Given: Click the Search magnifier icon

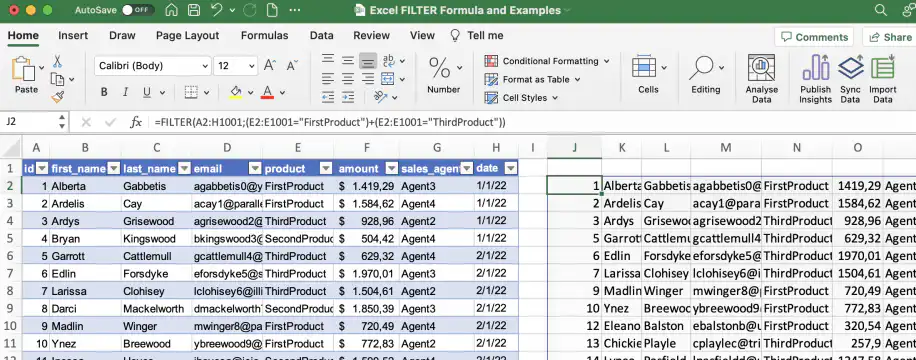Looking at the screenshot, I should (881, 10).
